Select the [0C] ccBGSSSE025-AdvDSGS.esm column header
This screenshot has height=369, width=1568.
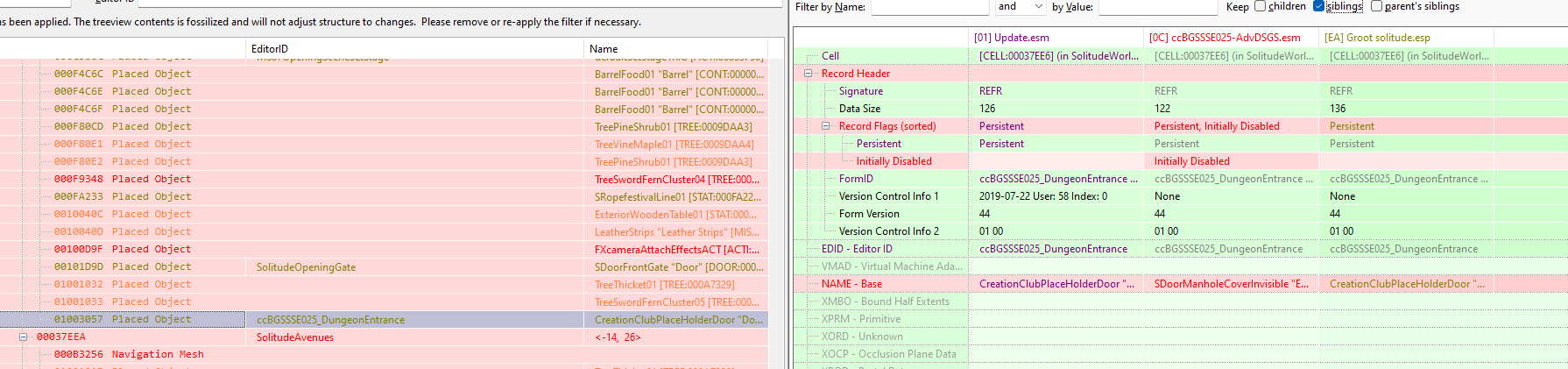(x=1231, y=38)
